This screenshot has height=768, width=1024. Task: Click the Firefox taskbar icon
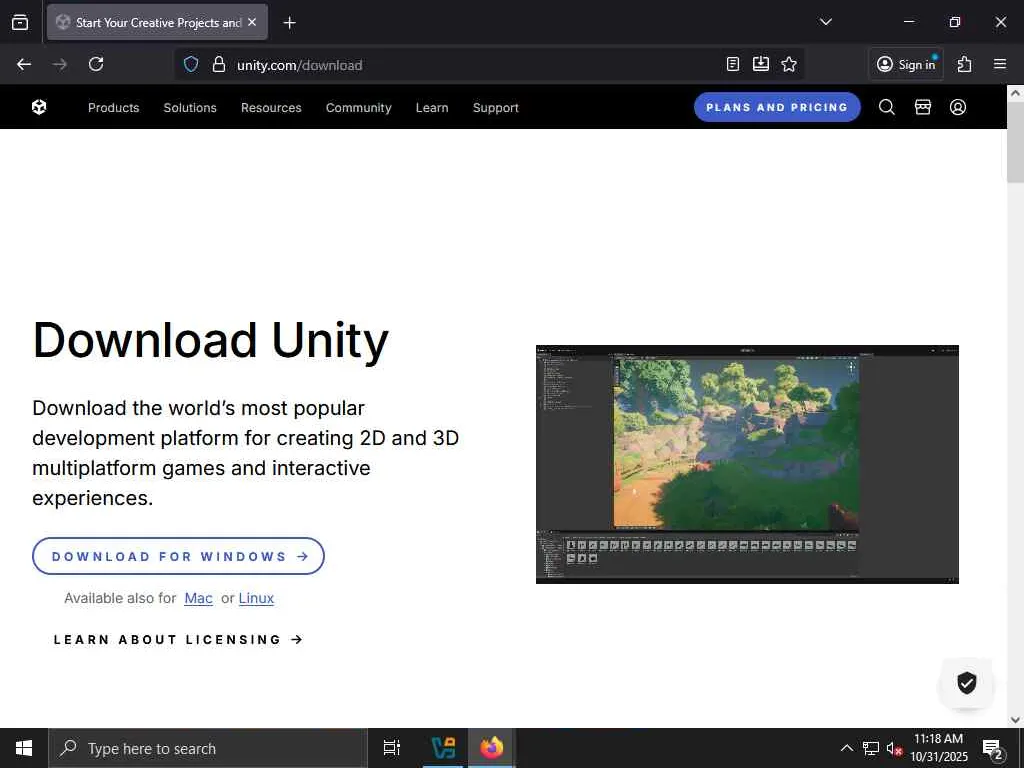492,748
